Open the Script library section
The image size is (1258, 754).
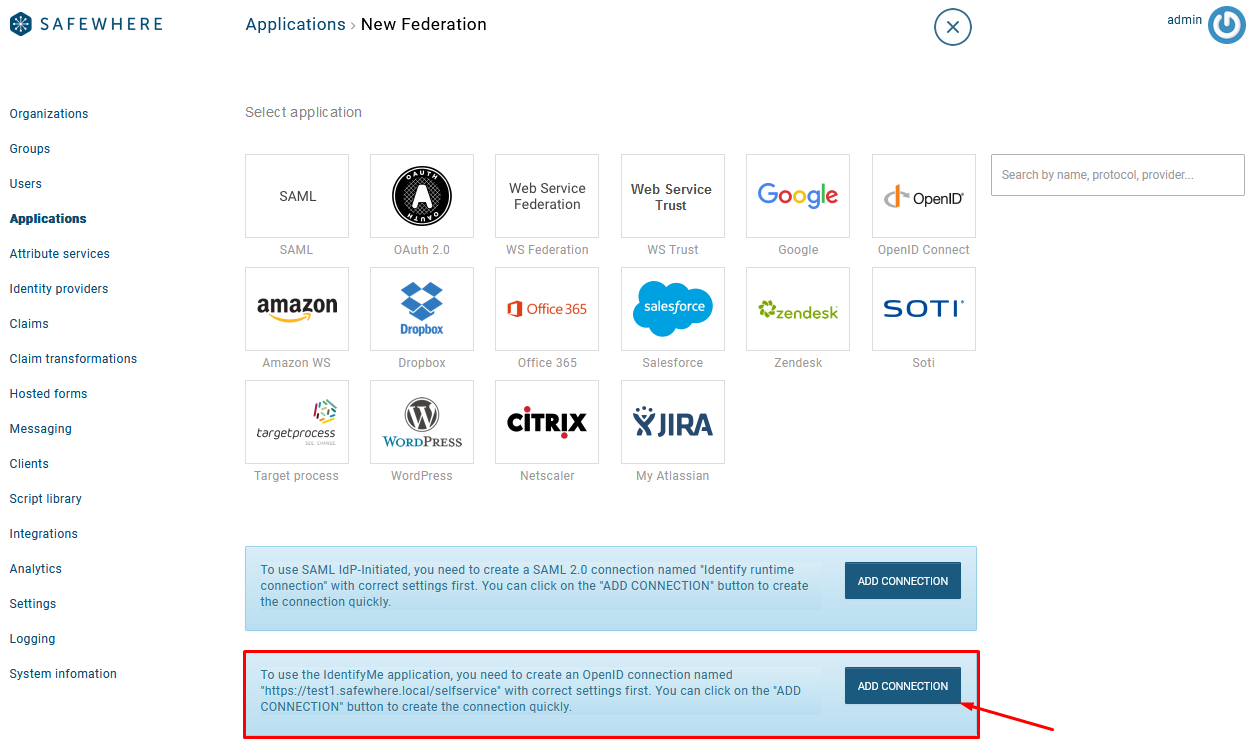[46, 499]
